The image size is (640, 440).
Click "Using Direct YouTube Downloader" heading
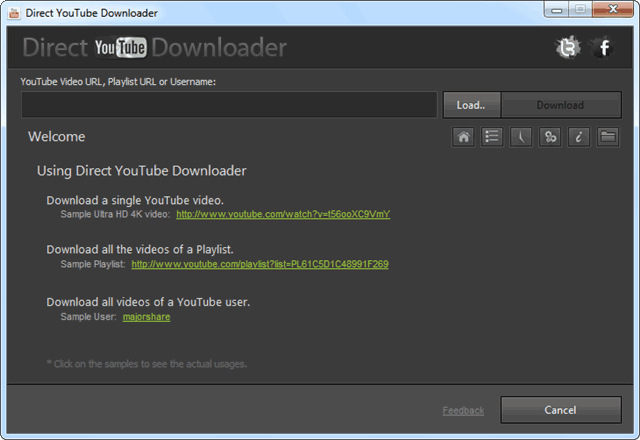[x=142, y=171]
